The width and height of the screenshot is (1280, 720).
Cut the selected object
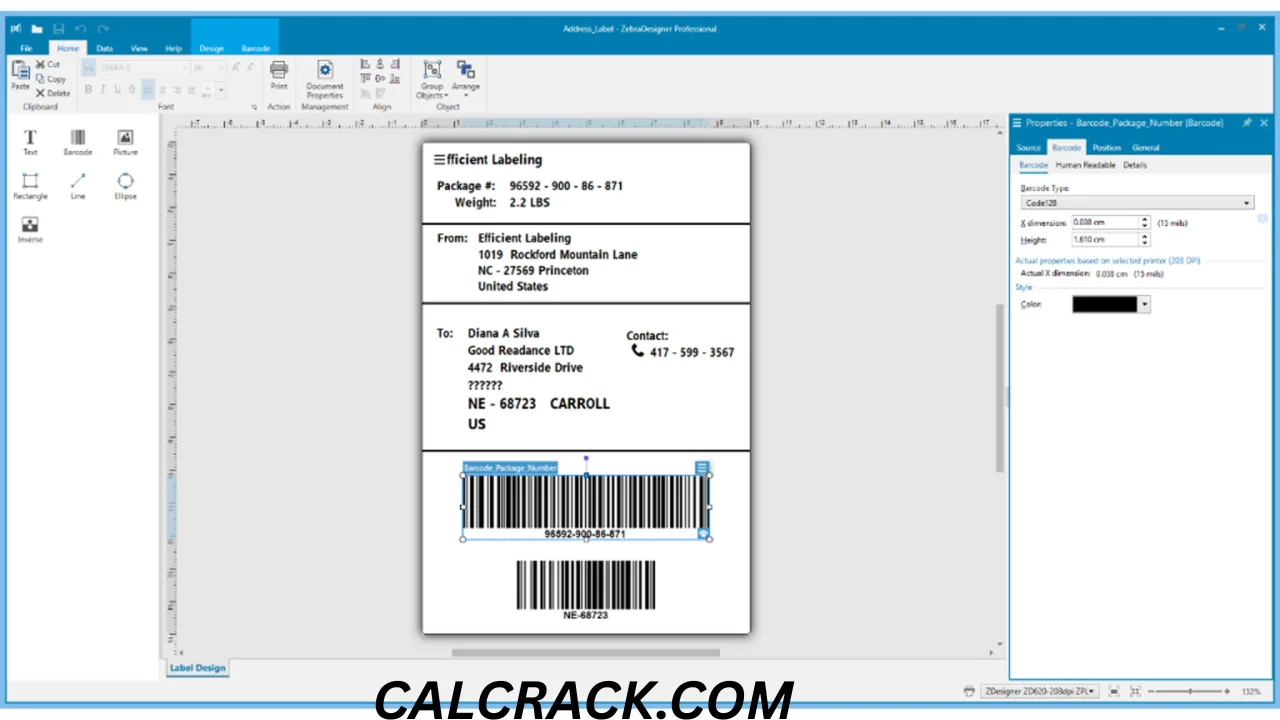[x=48, y=64]
